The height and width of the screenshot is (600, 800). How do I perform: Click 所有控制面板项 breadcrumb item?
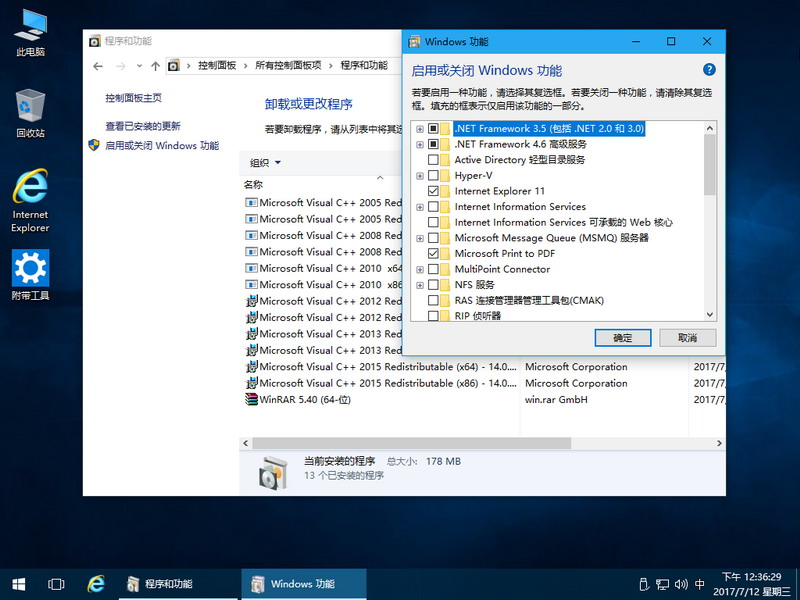[288, 66]
